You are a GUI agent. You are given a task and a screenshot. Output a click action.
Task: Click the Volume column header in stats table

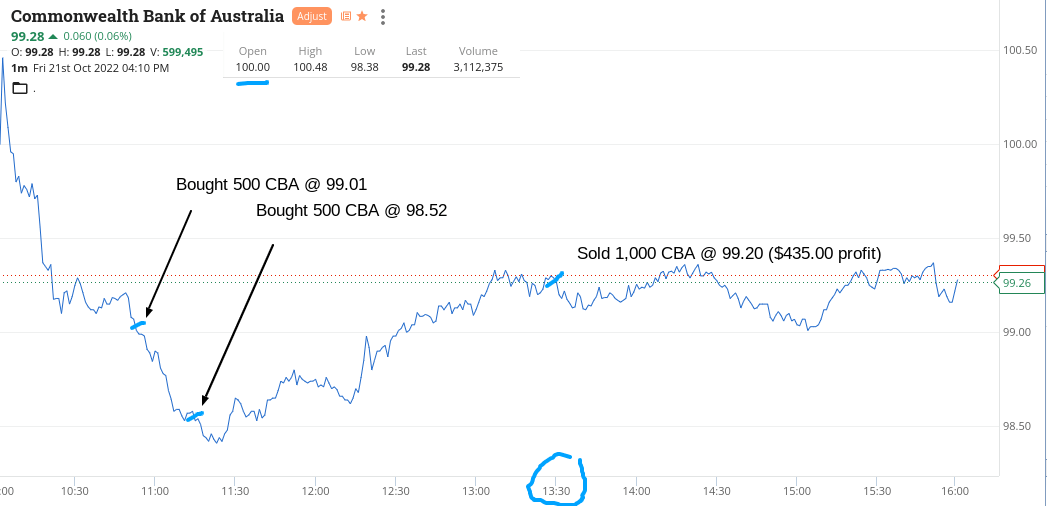click(478, 51)
